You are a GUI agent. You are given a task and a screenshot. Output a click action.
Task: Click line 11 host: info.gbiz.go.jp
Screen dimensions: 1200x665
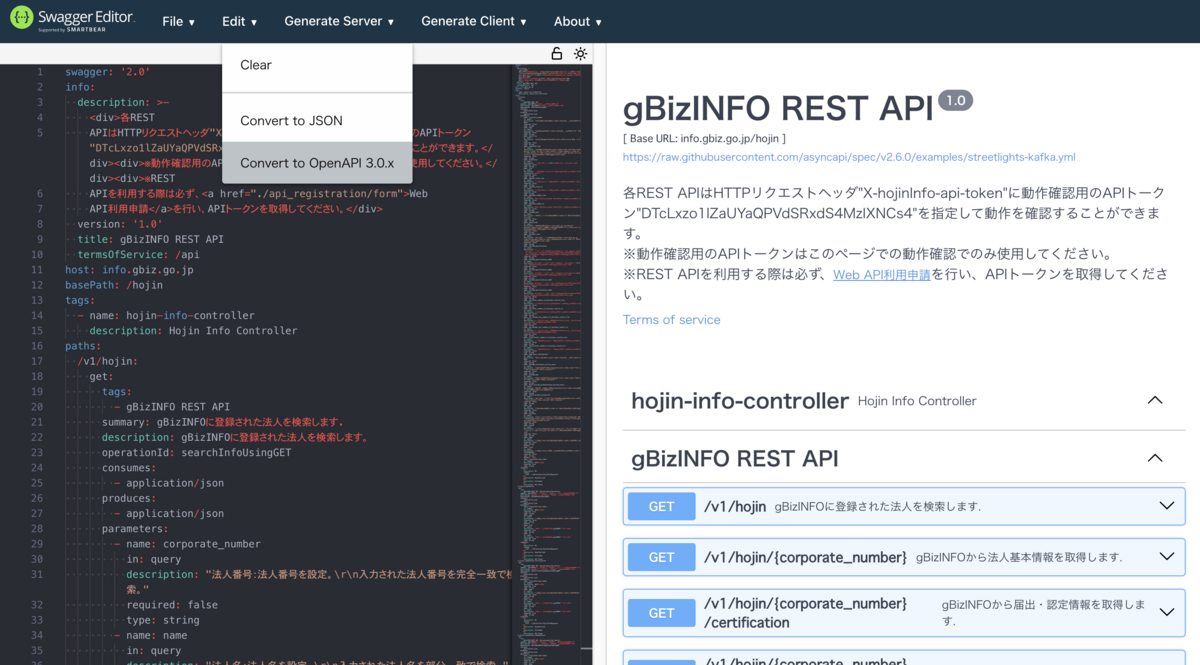point(130,270)
